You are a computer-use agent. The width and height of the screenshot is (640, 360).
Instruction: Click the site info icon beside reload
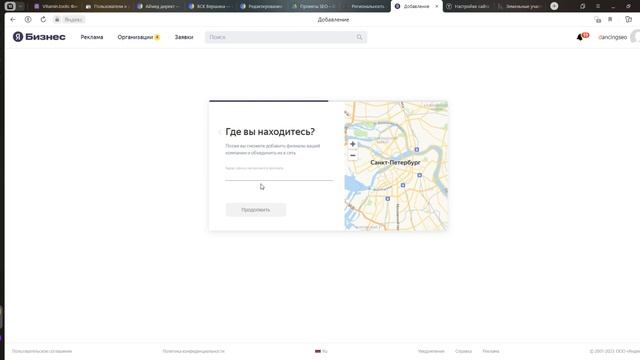pyautogui.click(x=28, y=20)
